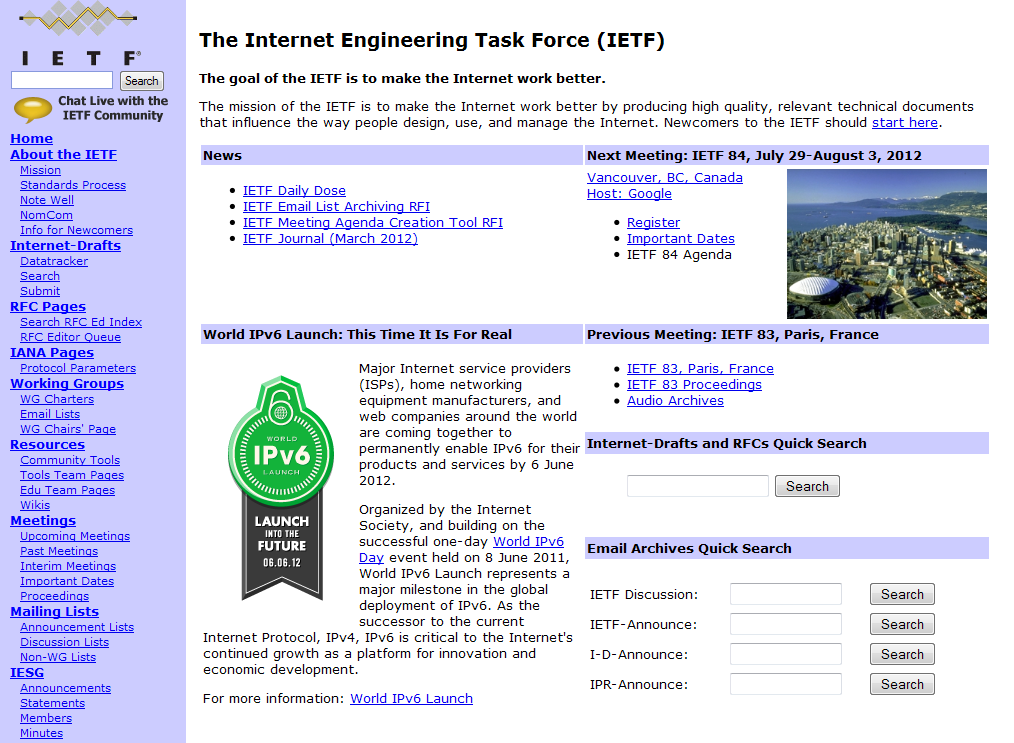Follow the 'start here' newcomers link

[905, 123]
